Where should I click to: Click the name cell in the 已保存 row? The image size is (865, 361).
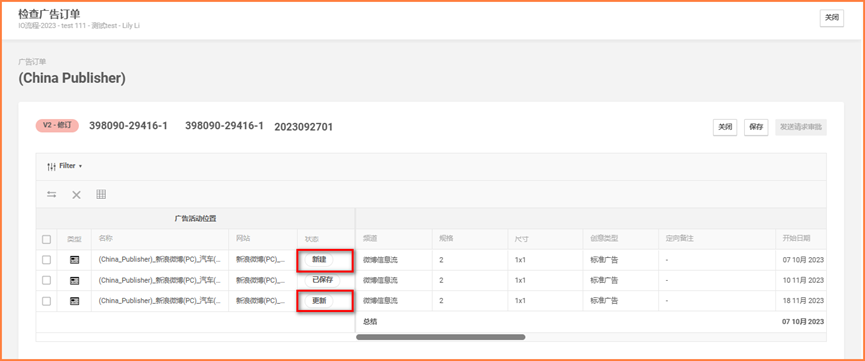click(x=160, y=280)
